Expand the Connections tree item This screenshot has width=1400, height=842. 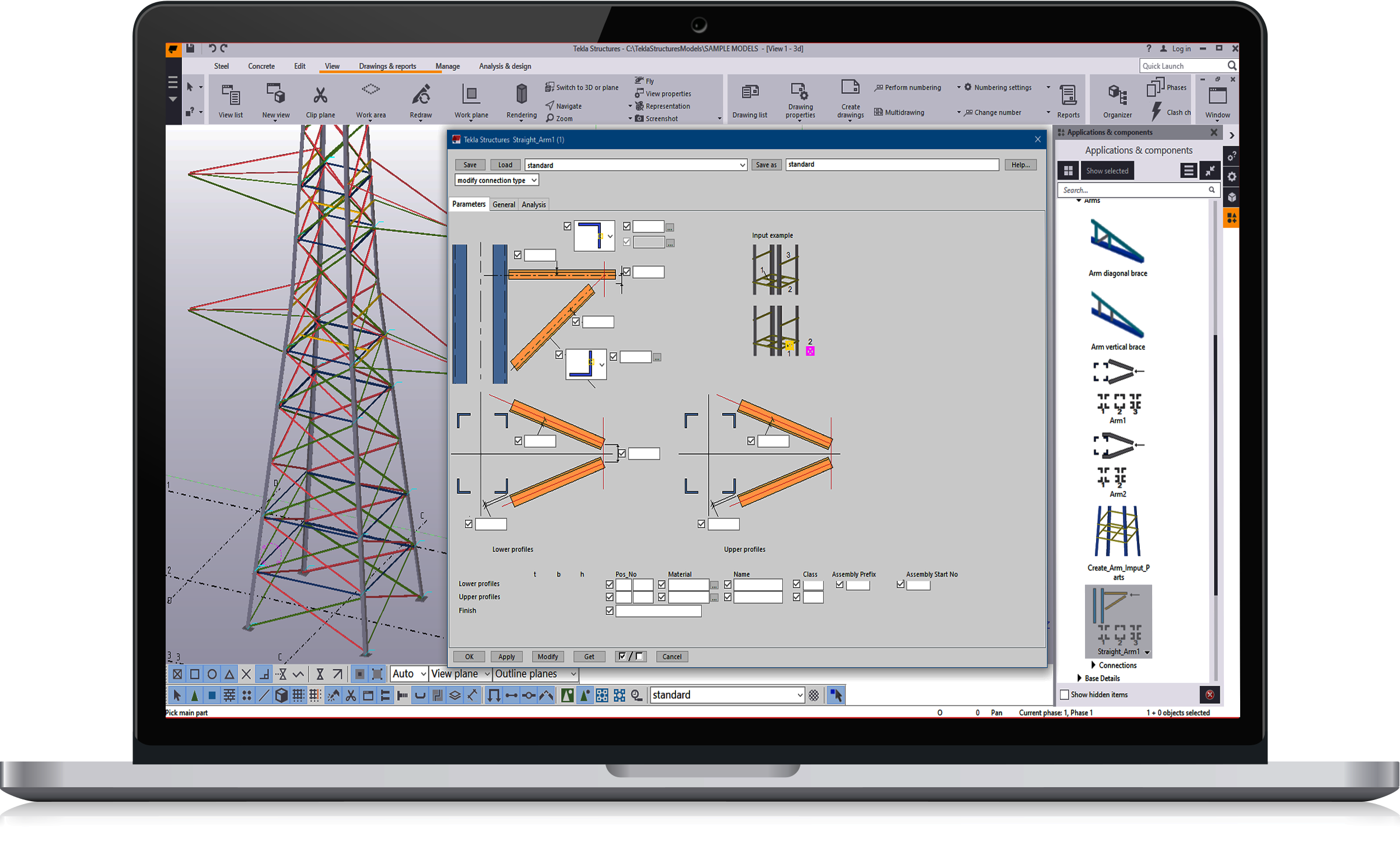(1093, 665)
